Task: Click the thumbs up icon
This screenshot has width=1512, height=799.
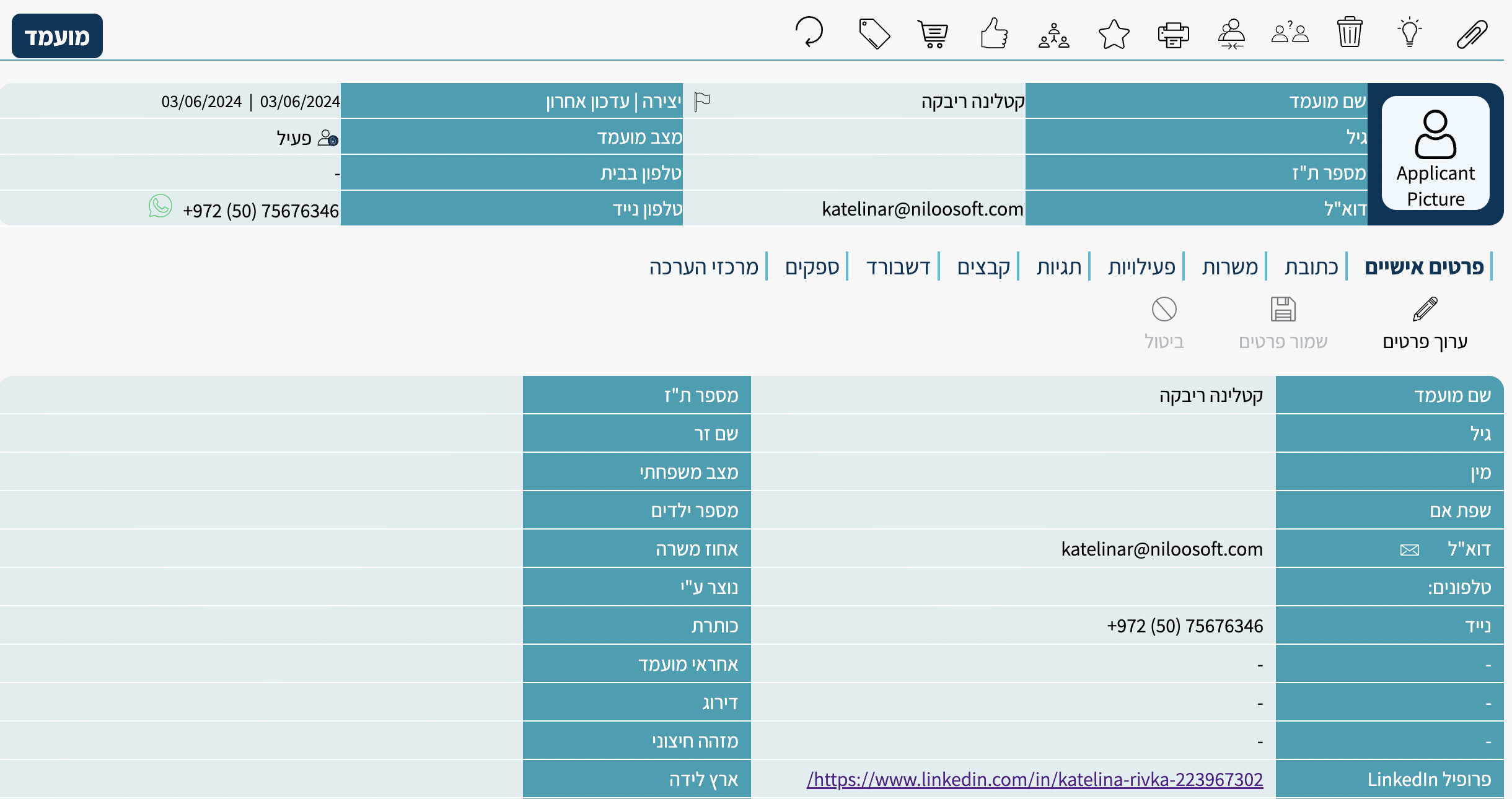Action: coord(994,33)
